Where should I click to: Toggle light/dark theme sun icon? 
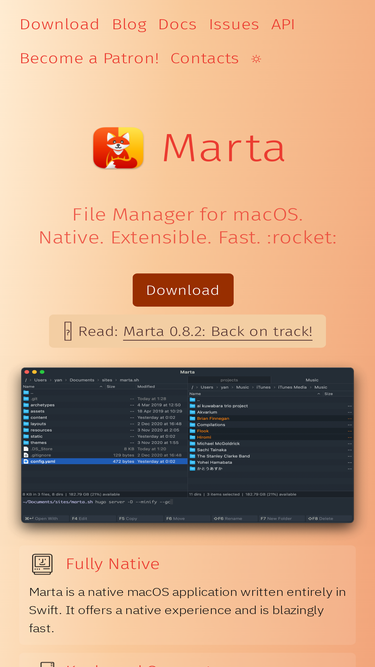[256, 59]
